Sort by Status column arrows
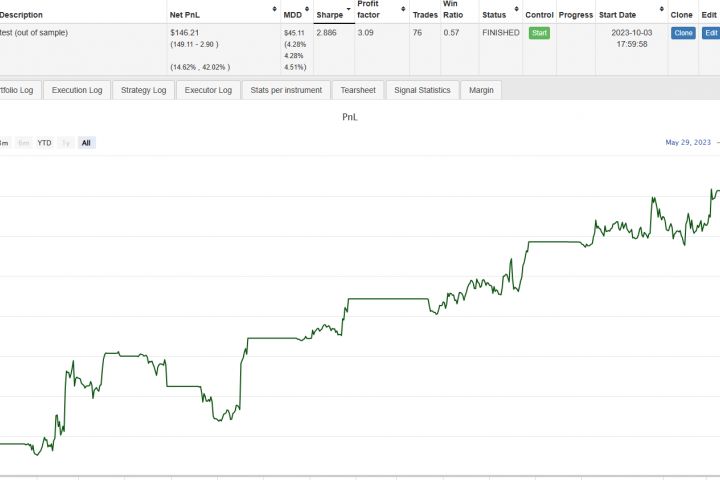Viewport: 720px width, 480px height. [x=517, y=9]
